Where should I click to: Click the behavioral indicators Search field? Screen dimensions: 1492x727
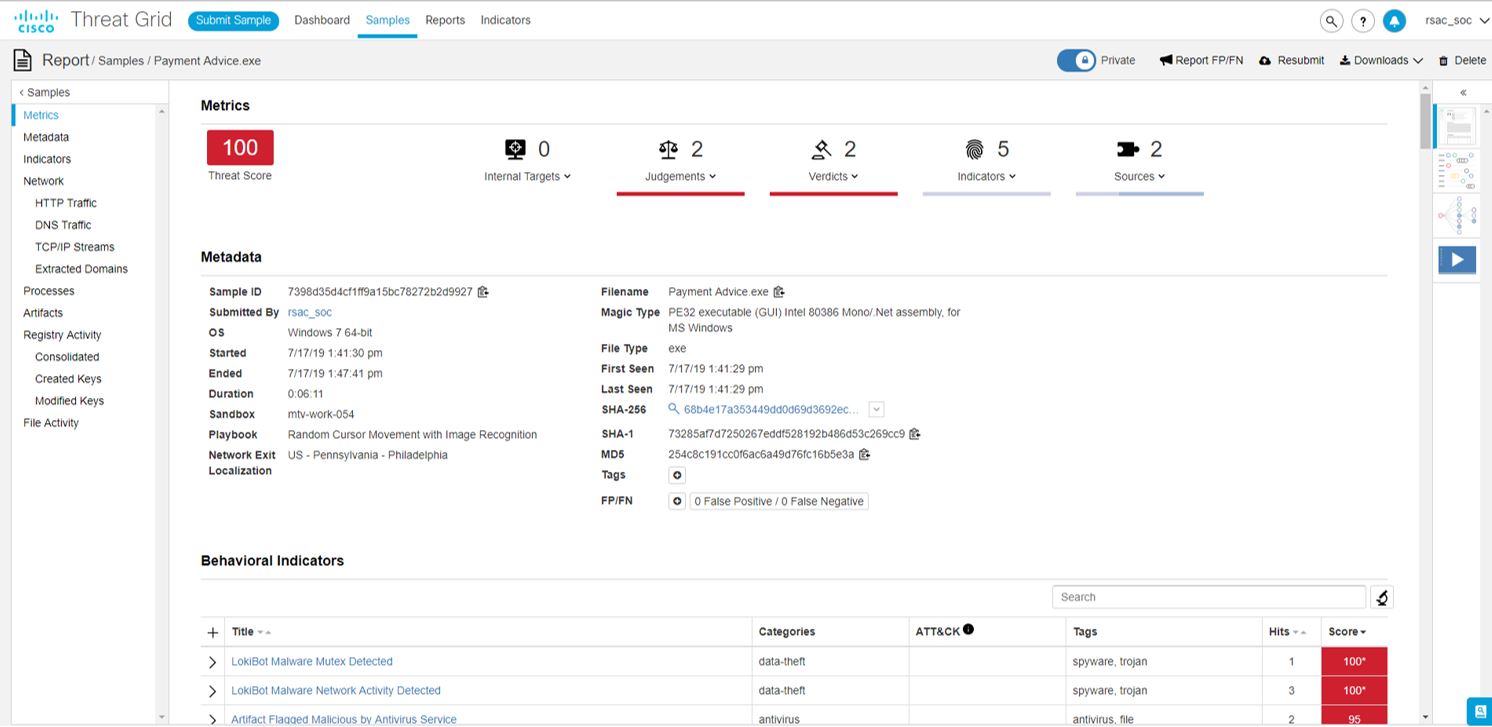[1208, 597]
